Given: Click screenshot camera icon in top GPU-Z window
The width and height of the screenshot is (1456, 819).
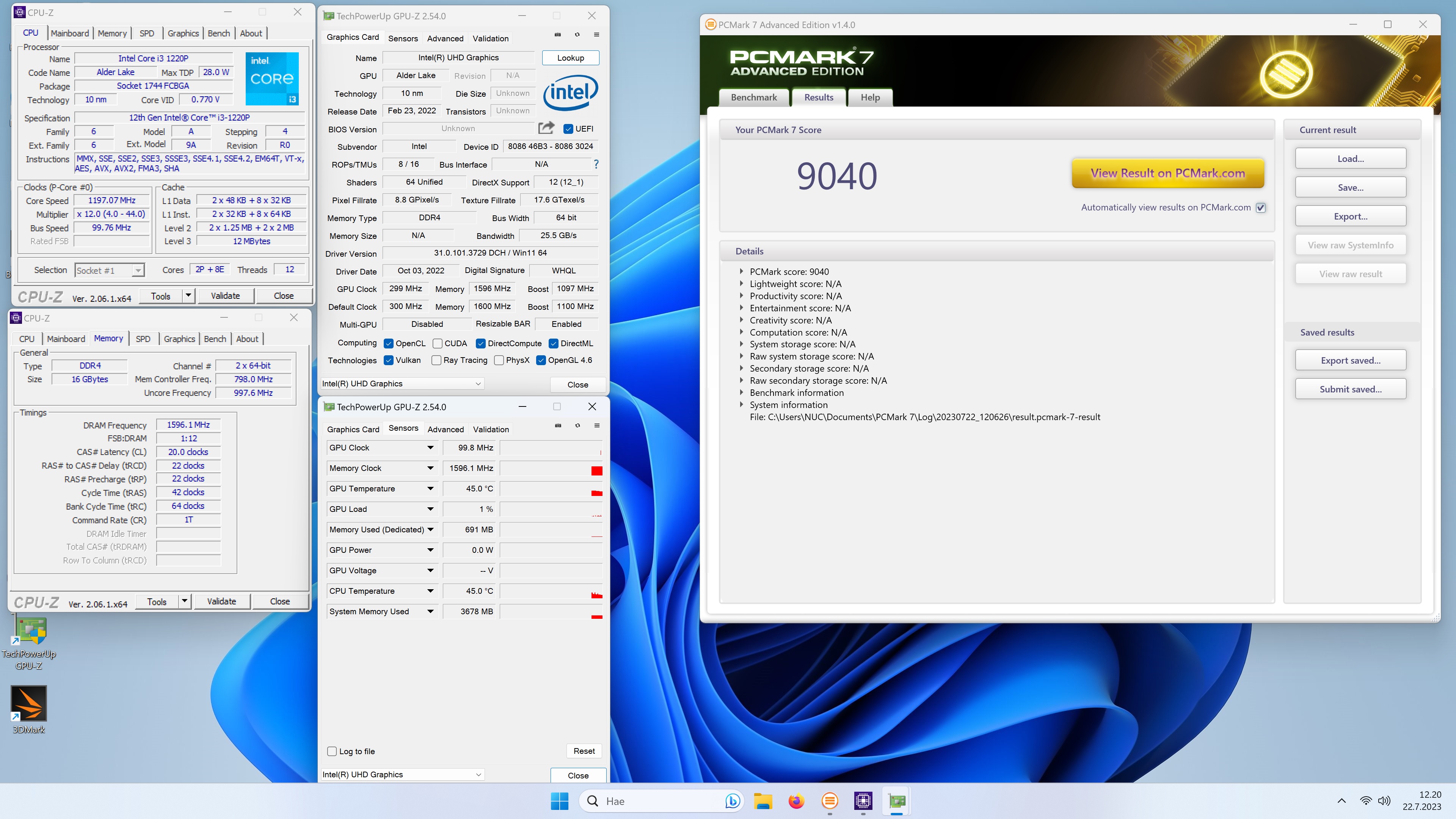Looking at the screenshot, I should [x=557, y=35].
